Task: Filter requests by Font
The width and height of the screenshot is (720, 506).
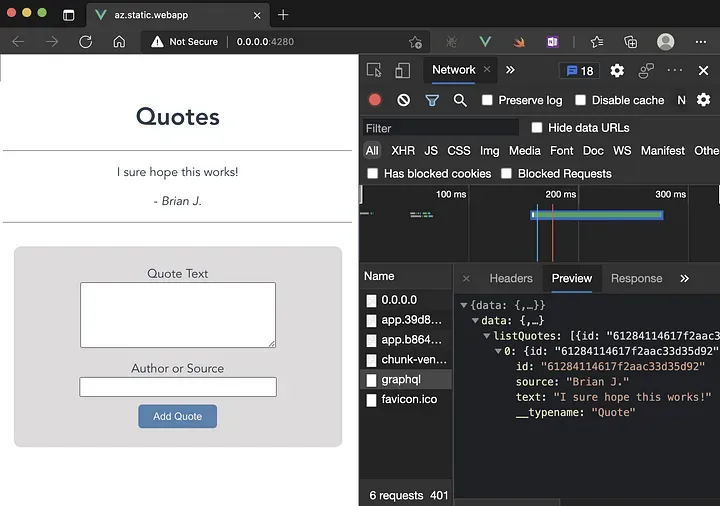Action: coord(562,151)
